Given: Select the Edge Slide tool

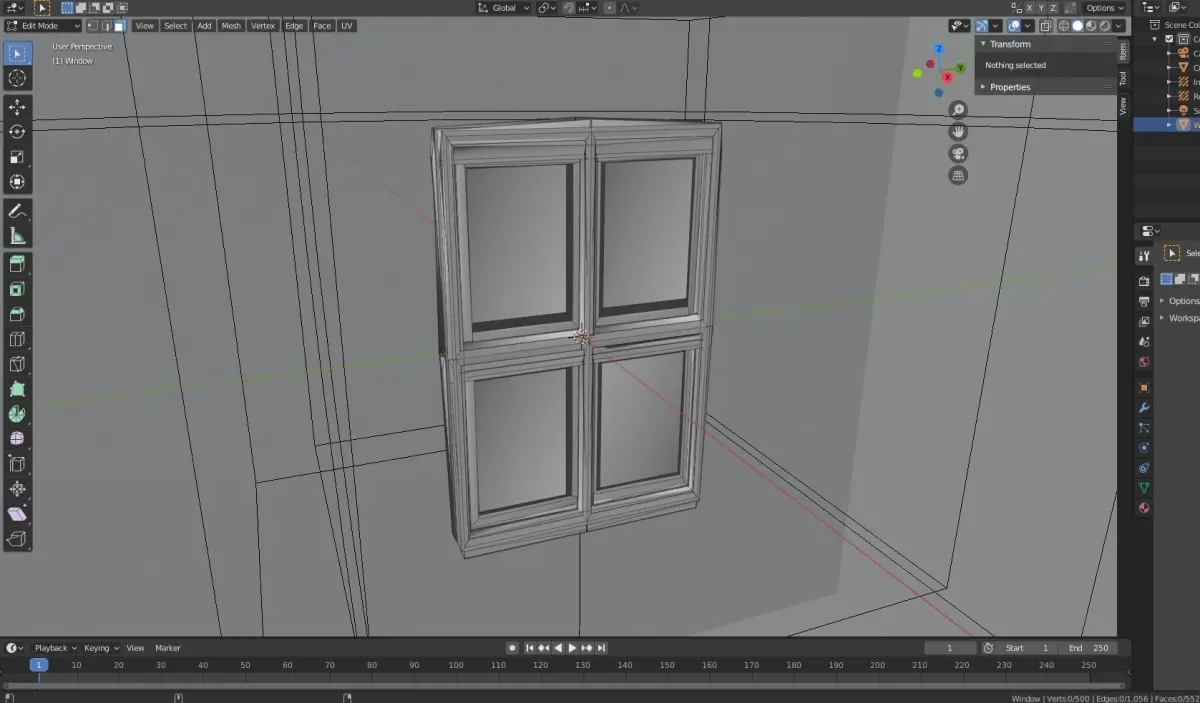Looking at the screenshot, I should (x=18, y=464).
